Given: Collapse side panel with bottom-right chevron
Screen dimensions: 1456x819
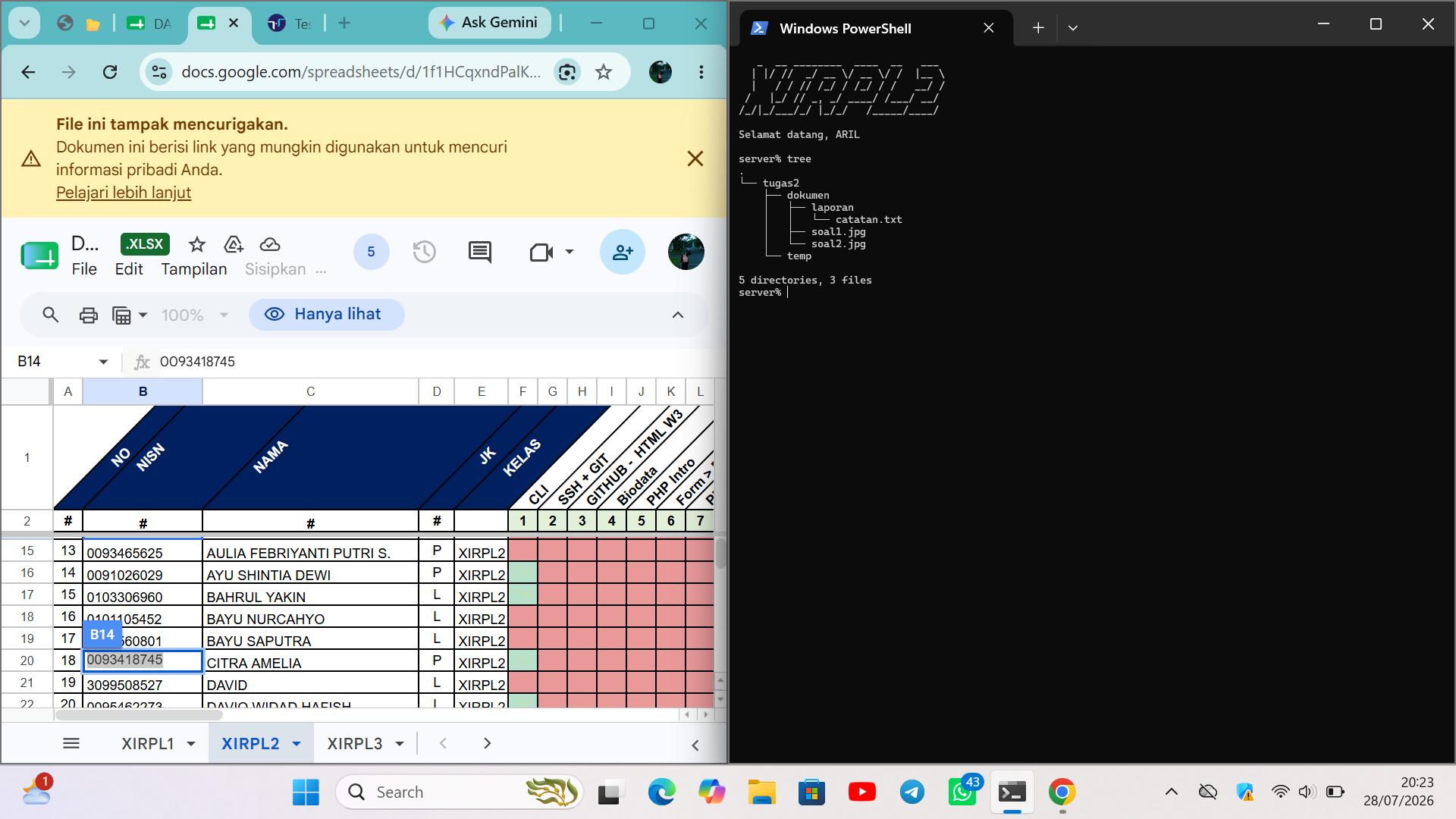Looking at the screenshot, I should point(695,745).
